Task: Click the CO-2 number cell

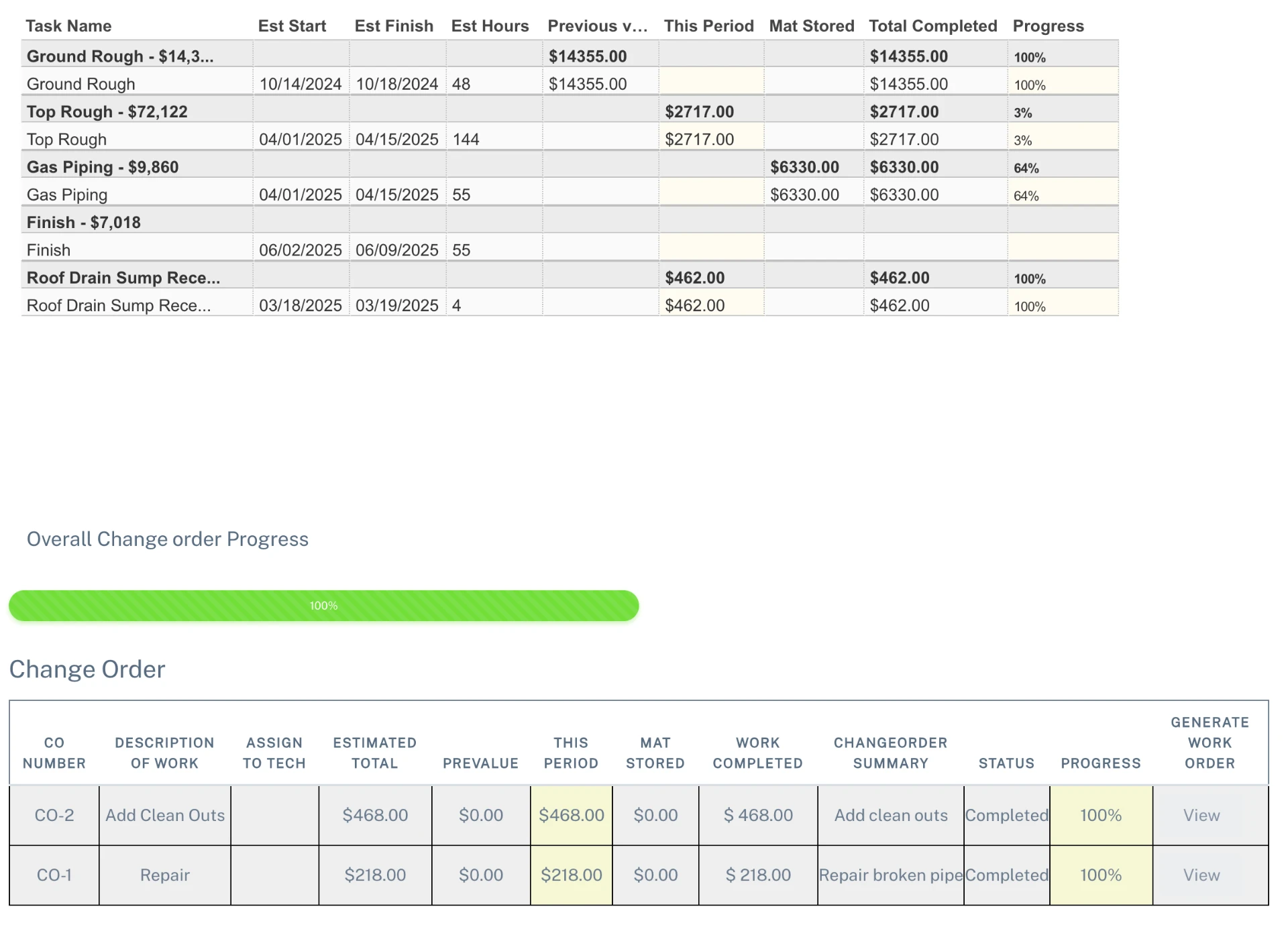Action: coord(54,815)
